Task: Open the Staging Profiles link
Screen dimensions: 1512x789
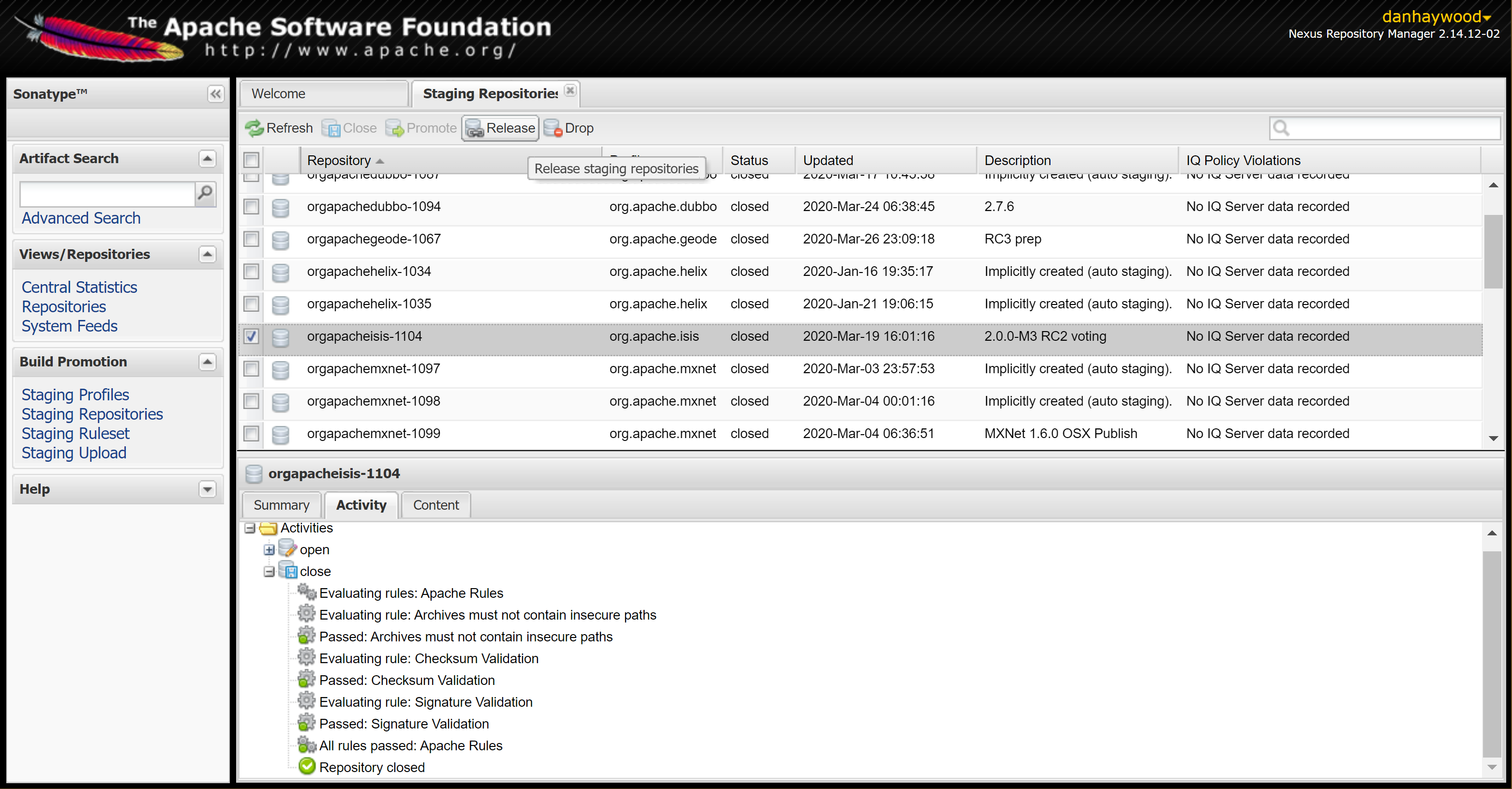Action: click(75, 394)
